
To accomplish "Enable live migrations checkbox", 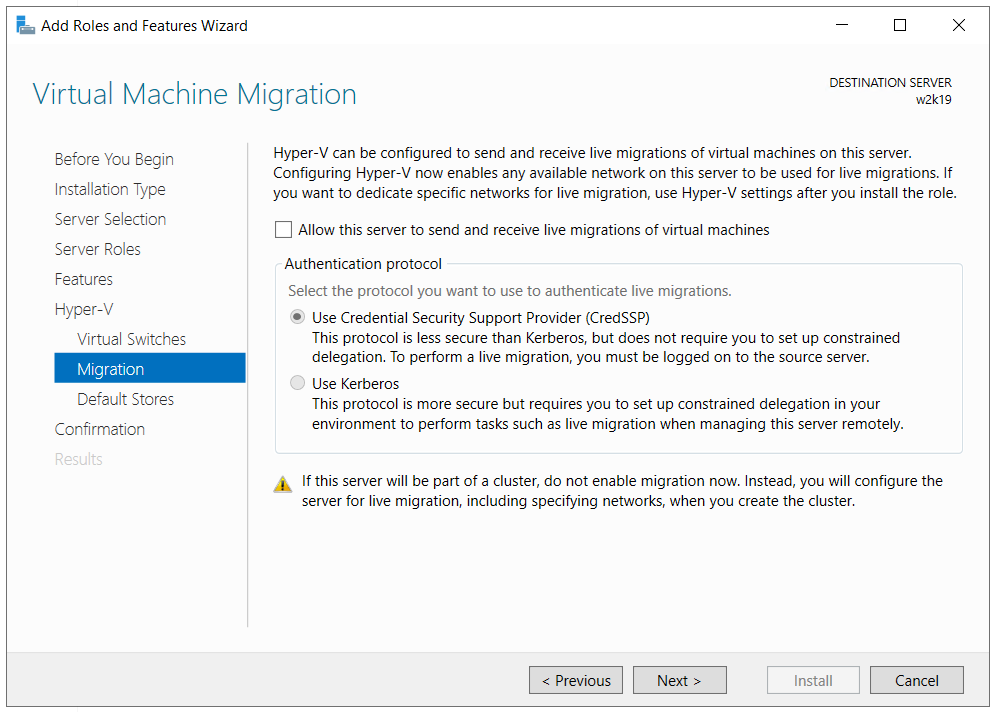I will point(284,230).
